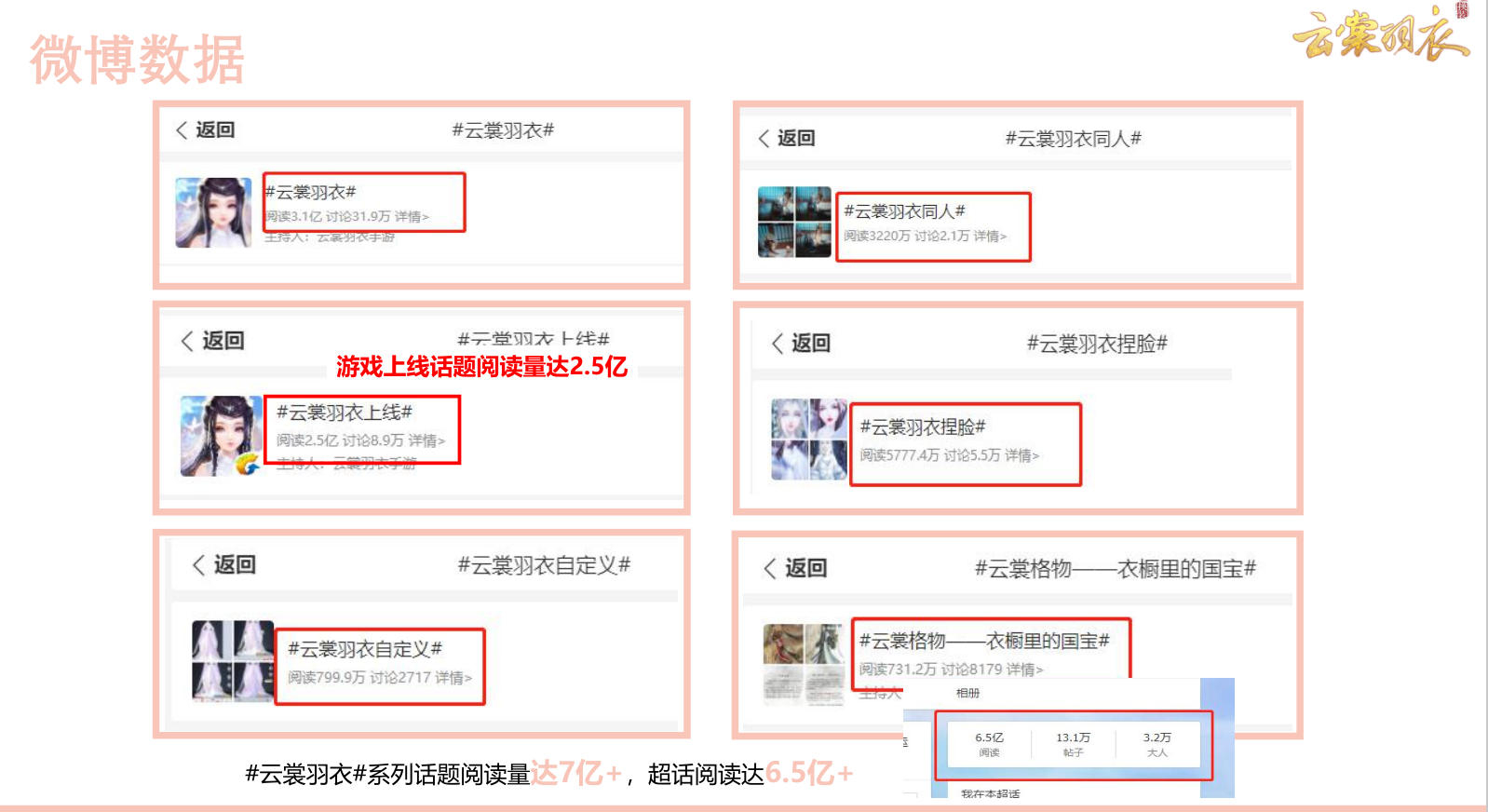The width and height of the screenshot is (1488, 812).
Task: Go back from the #云裳羽衣同人# topic page
Action: [787, 138]
